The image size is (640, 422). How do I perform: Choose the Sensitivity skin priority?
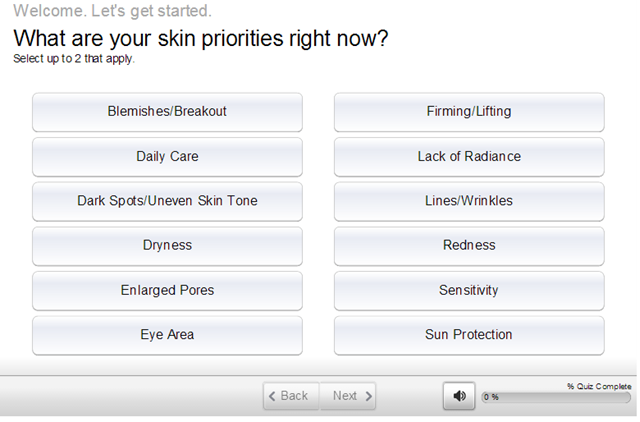pyautogui.click(x=469, y=291)
